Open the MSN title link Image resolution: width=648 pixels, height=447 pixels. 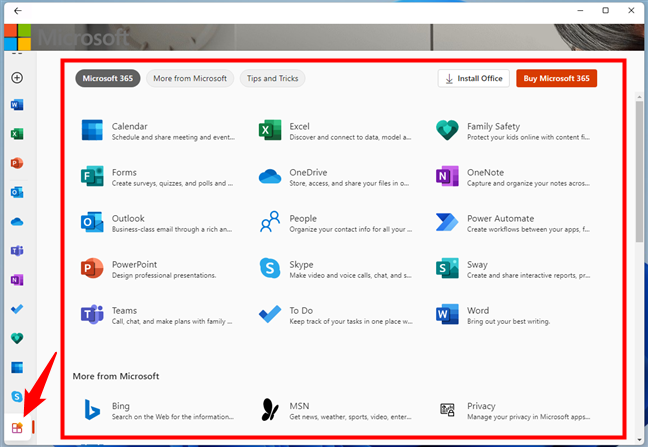pyautogui.click(x=299, y=406)
